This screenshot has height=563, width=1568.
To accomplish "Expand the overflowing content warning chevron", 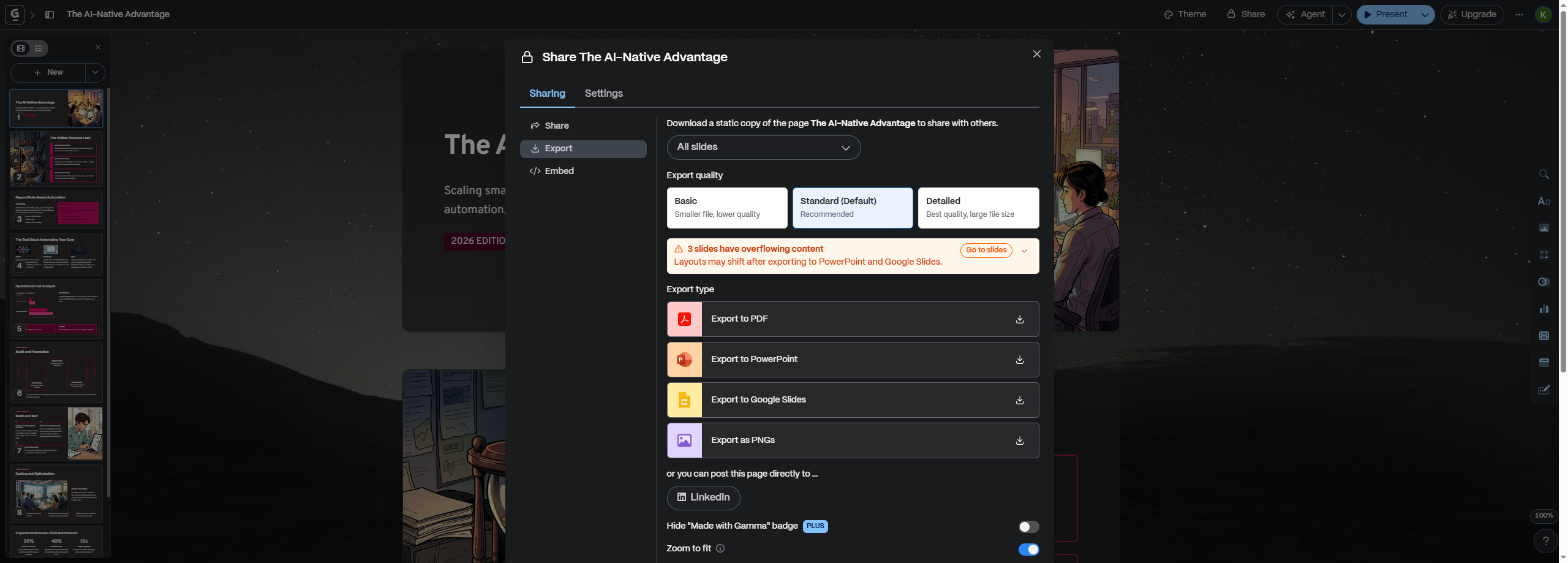I will pyautogui.click(x=1024, y=251).
